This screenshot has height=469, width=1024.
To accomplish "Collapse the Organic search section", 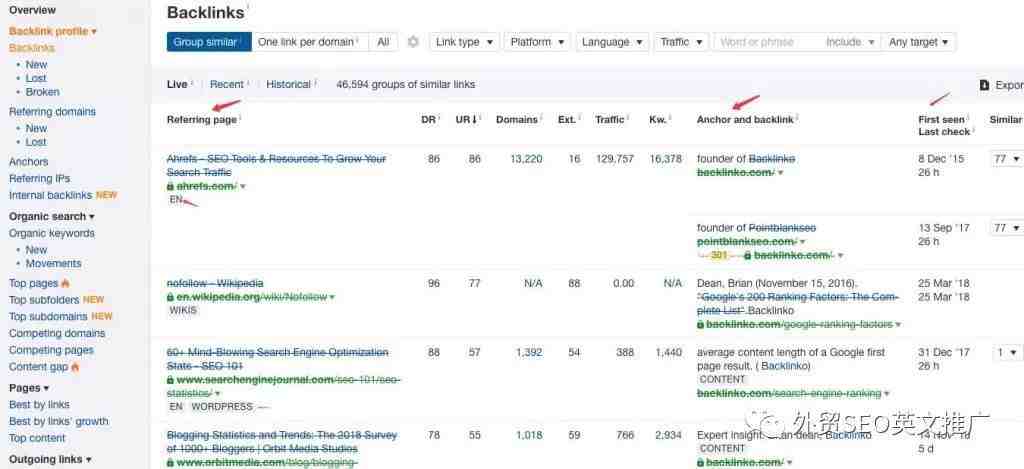I will coord(52,216).
